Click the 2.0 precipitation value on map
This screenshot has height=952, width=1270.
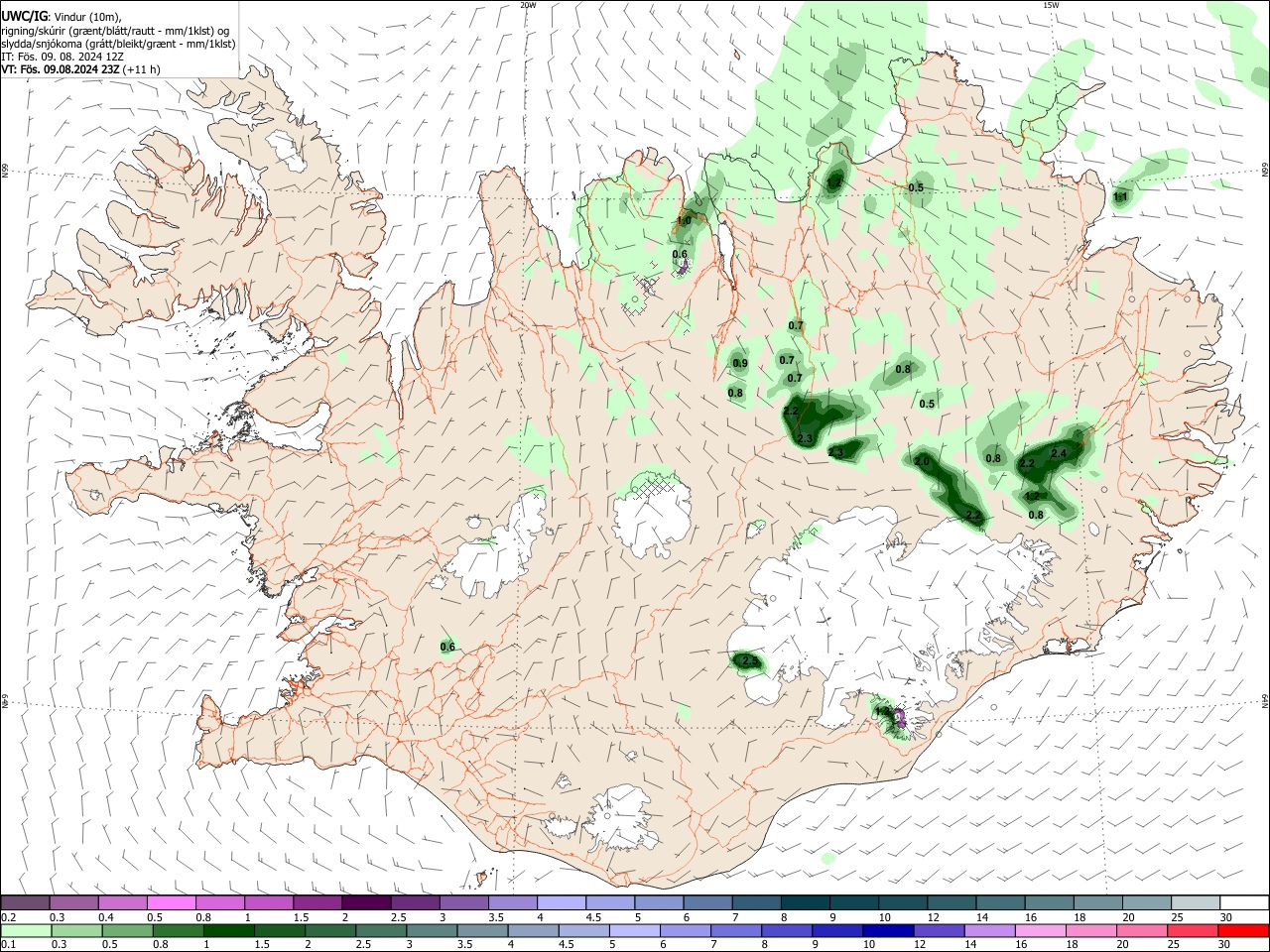(922, 461)
